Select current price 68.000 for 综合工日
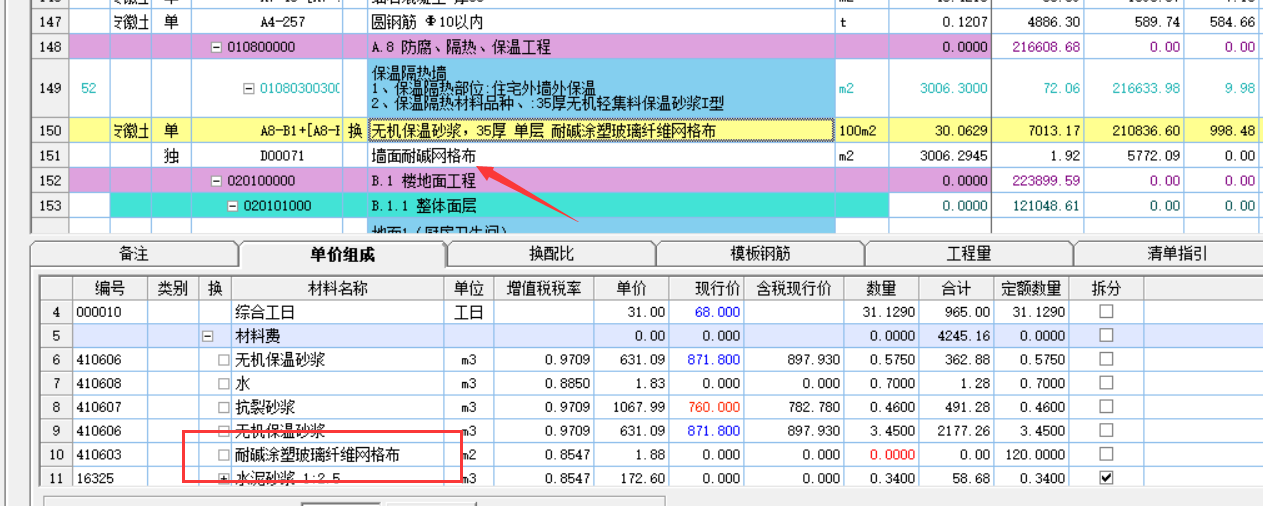This screenshot has width=1263, height=506. 707,313
